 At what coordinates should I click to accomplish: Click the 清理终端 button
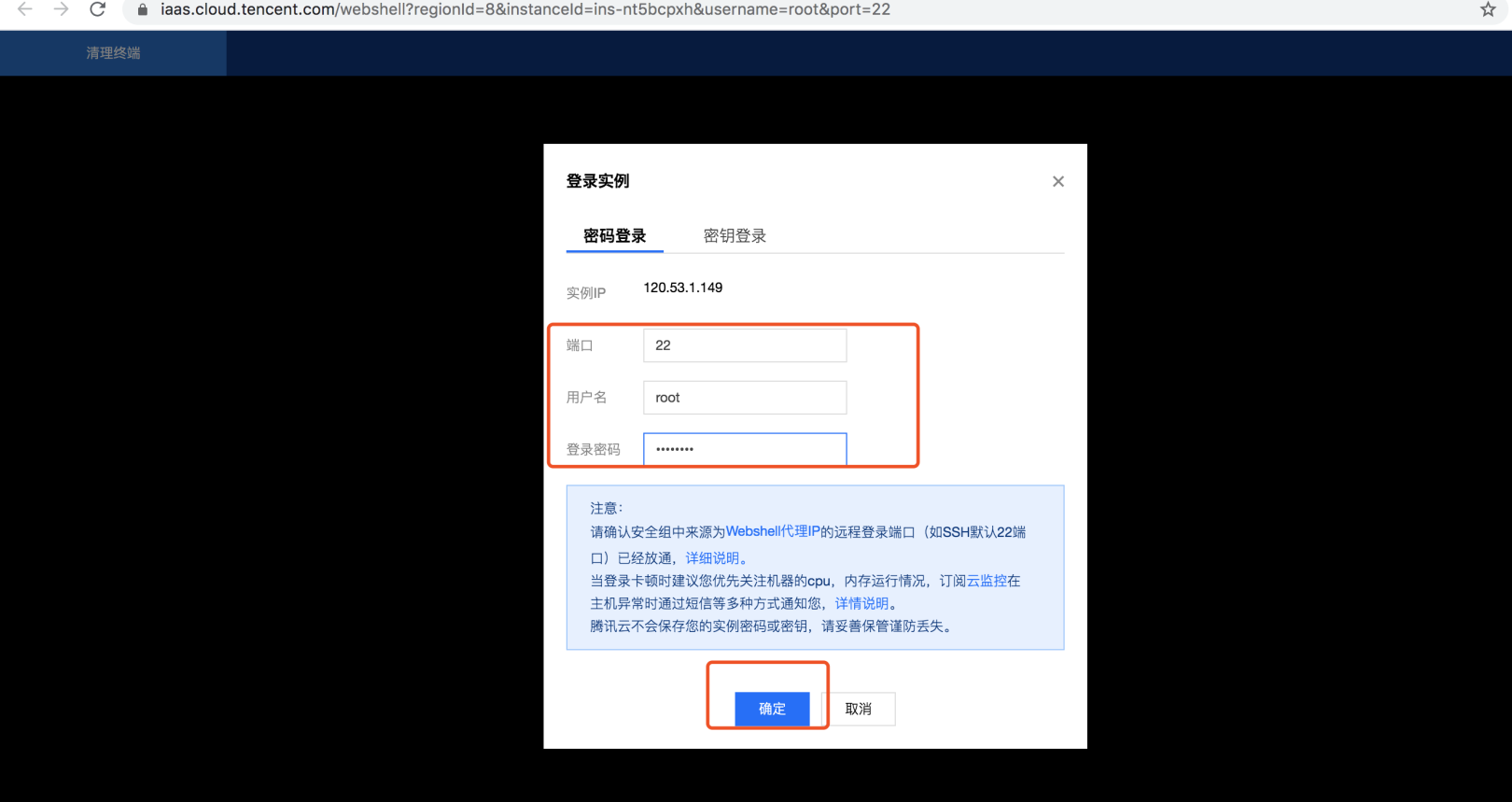click(x=113, y=53)
